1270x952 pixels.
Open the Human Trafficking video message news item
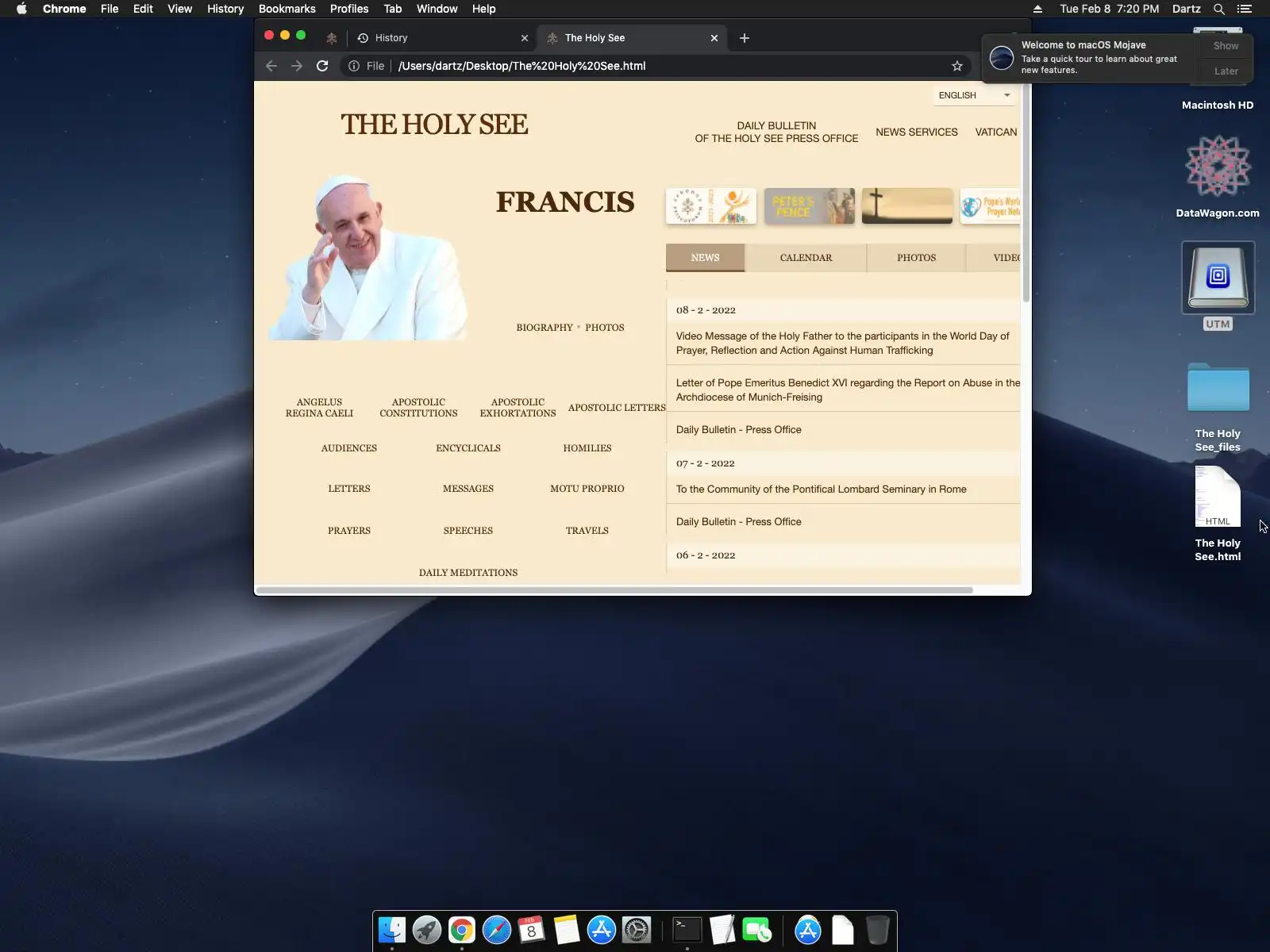(x=842, y=344)
